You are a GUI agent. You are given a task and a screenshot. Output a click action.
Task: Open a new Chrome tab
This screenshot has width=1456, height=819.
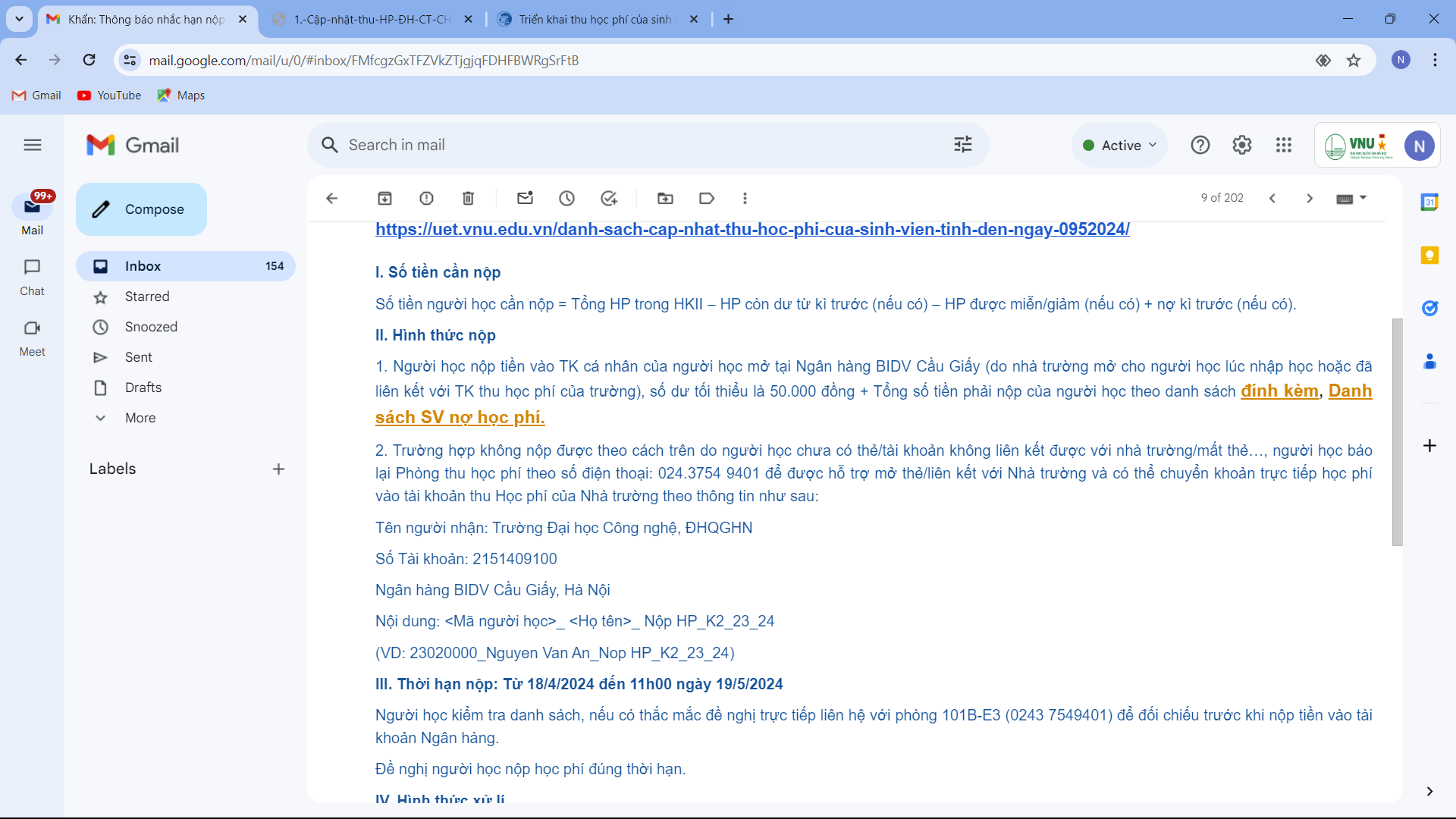pos(728,20)
